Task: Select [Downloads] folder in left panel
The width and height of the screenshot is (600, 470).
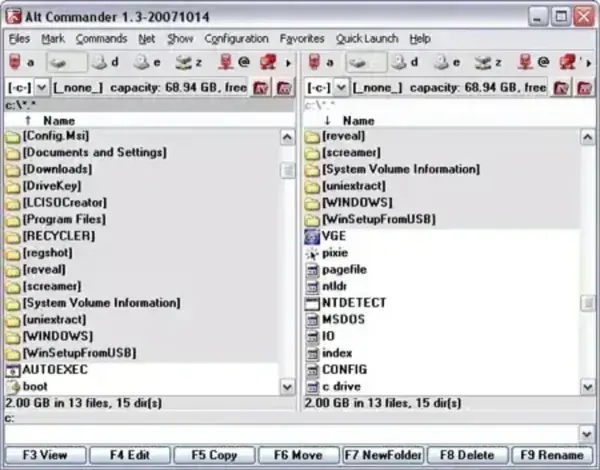Action: (x=142, y=169)
